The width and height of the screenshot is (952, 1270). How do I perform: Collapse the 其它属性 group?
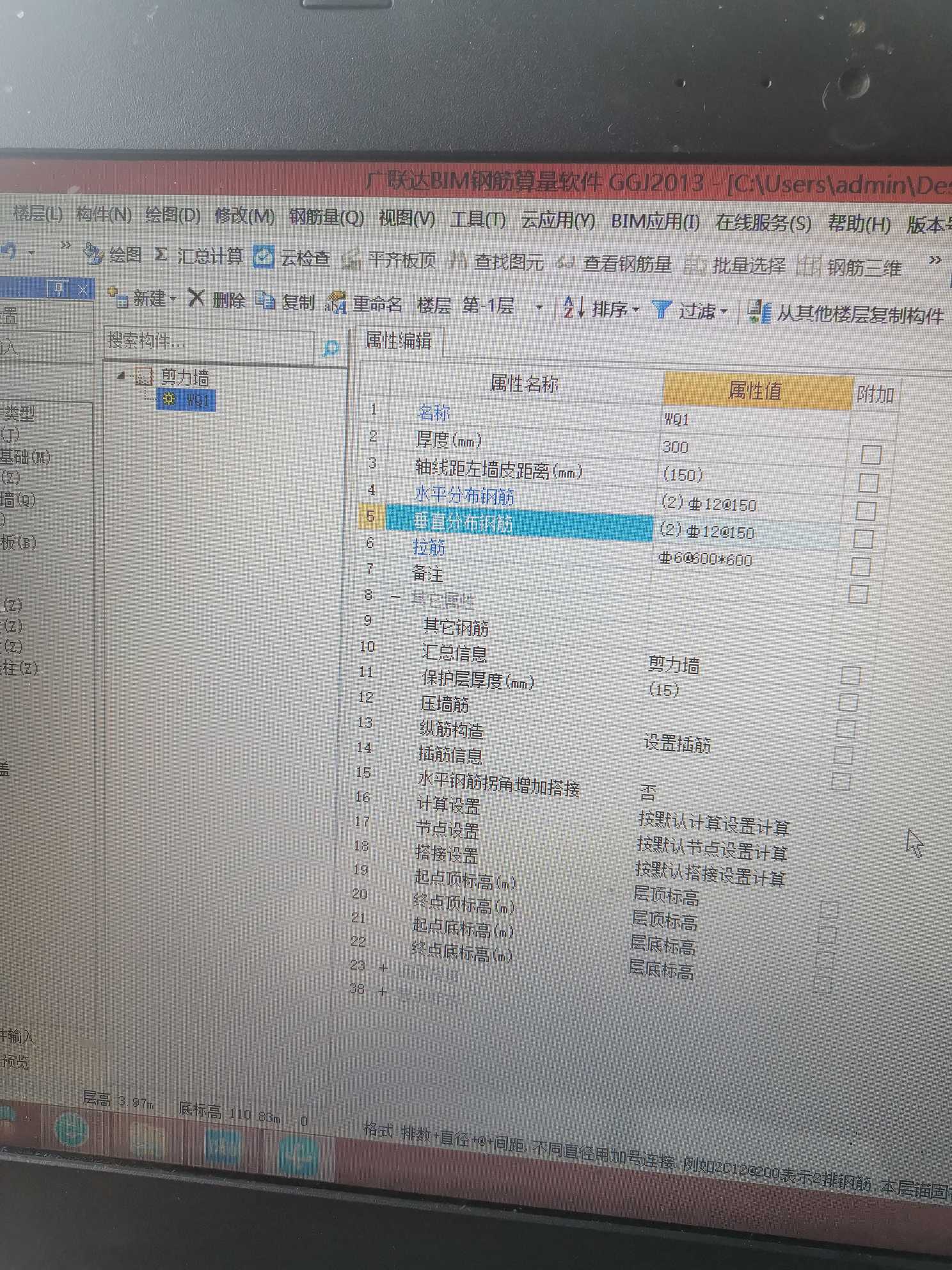click(x=395, y=597)
